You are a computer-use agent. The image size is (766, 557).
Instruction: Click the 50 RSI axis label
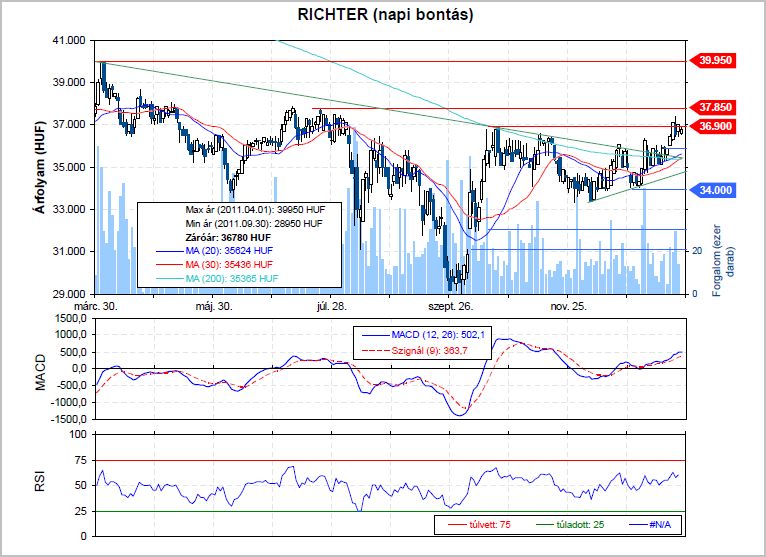tap(81, 486)
